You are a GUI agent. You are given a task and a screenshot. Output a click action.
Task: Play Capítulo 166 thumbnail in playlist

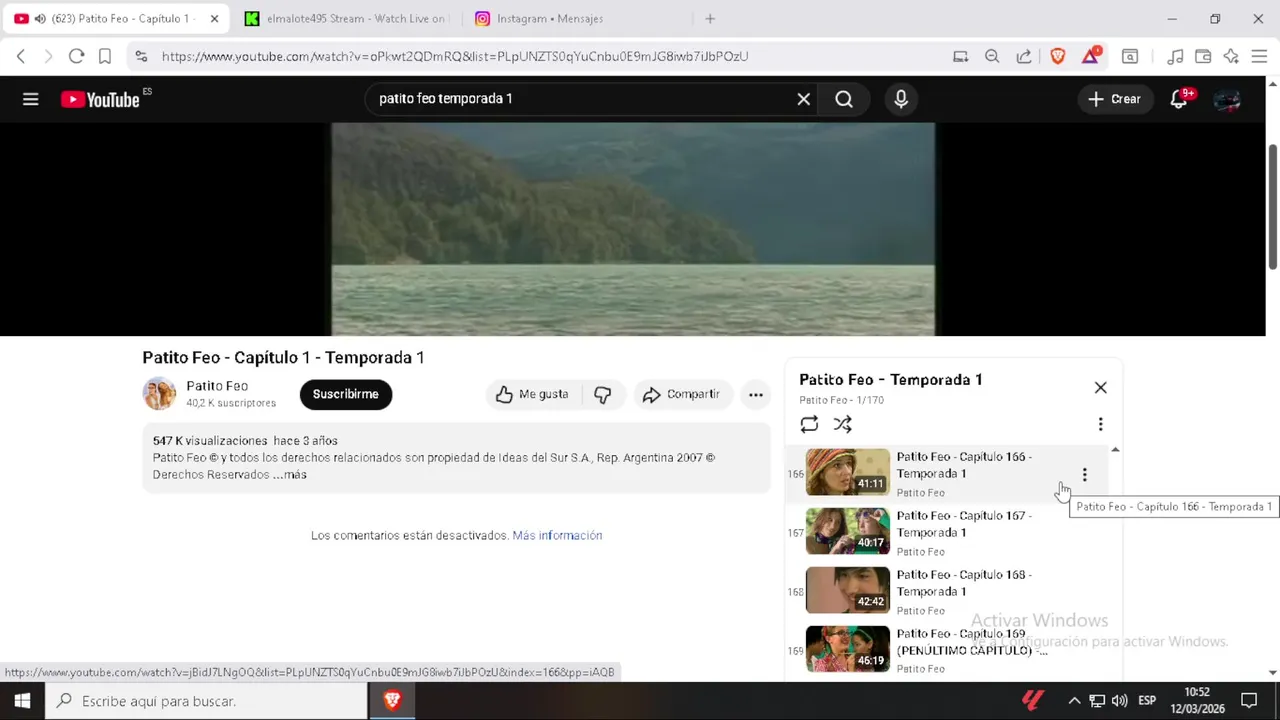(x=847, y=472)
